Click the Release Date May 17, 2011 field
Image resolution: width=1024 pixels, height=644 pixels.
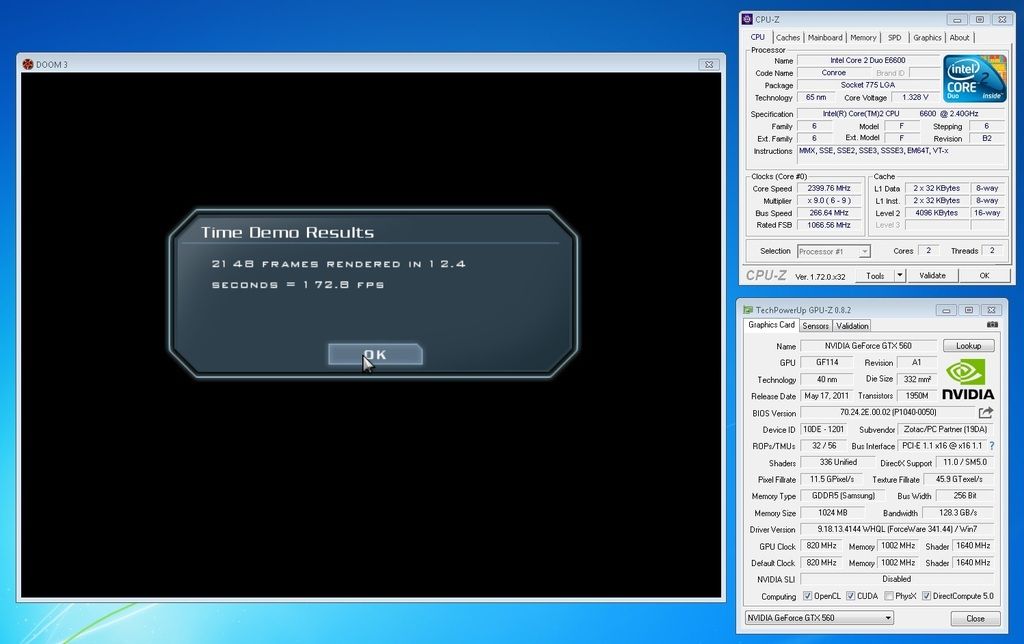(826, 396)
